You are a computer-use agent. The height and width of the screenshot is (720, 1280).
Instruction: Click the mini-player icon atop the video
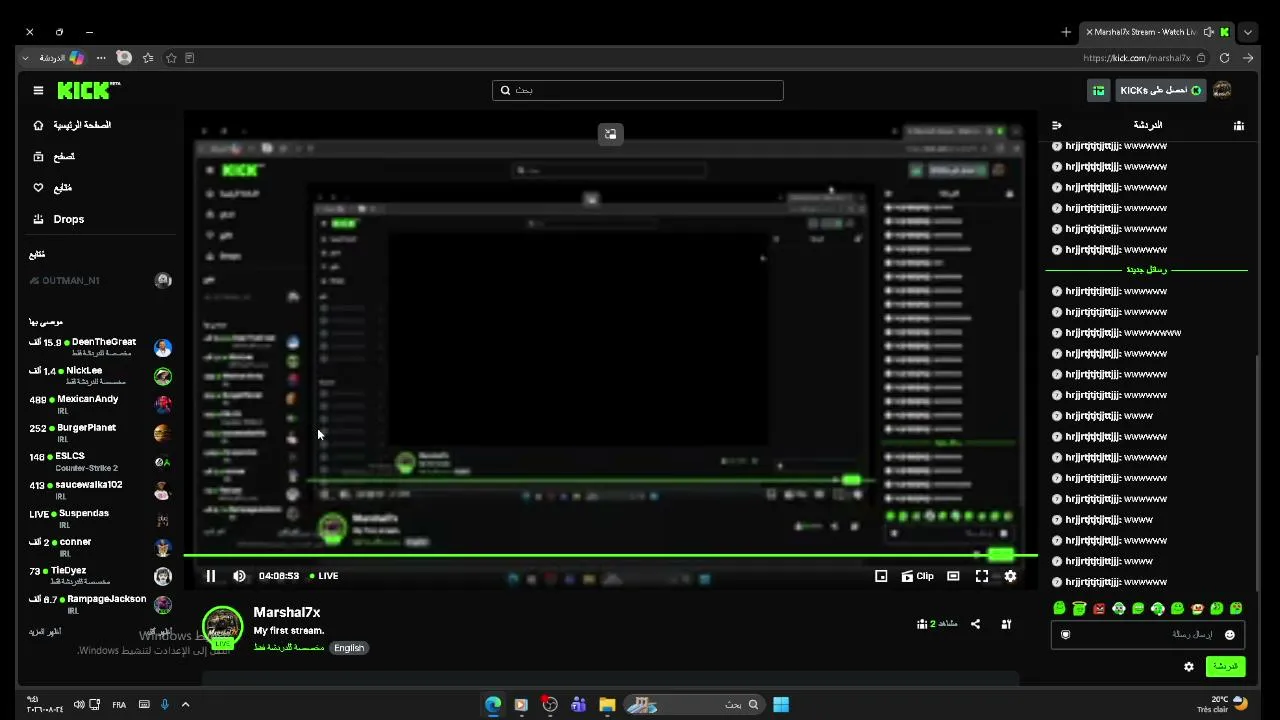pos(610,134)
